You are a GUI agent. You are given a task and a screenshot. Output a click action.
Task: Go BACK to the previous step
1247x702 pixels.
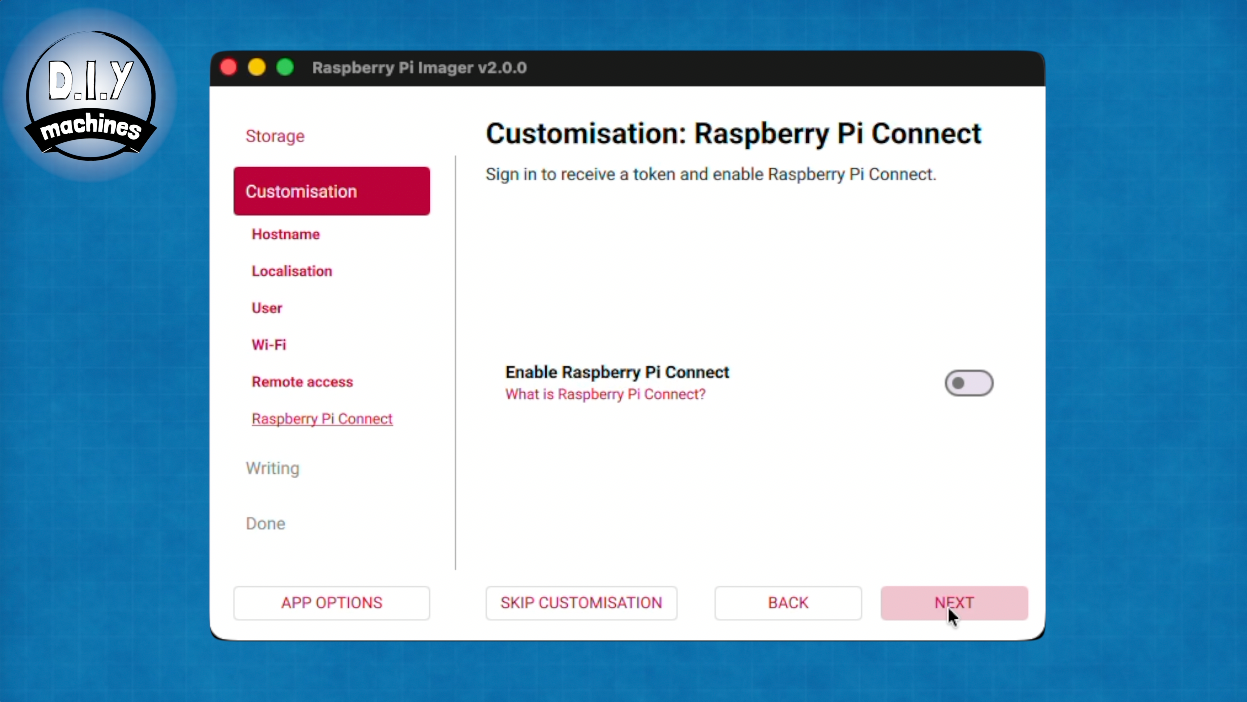tap(788, 603)
